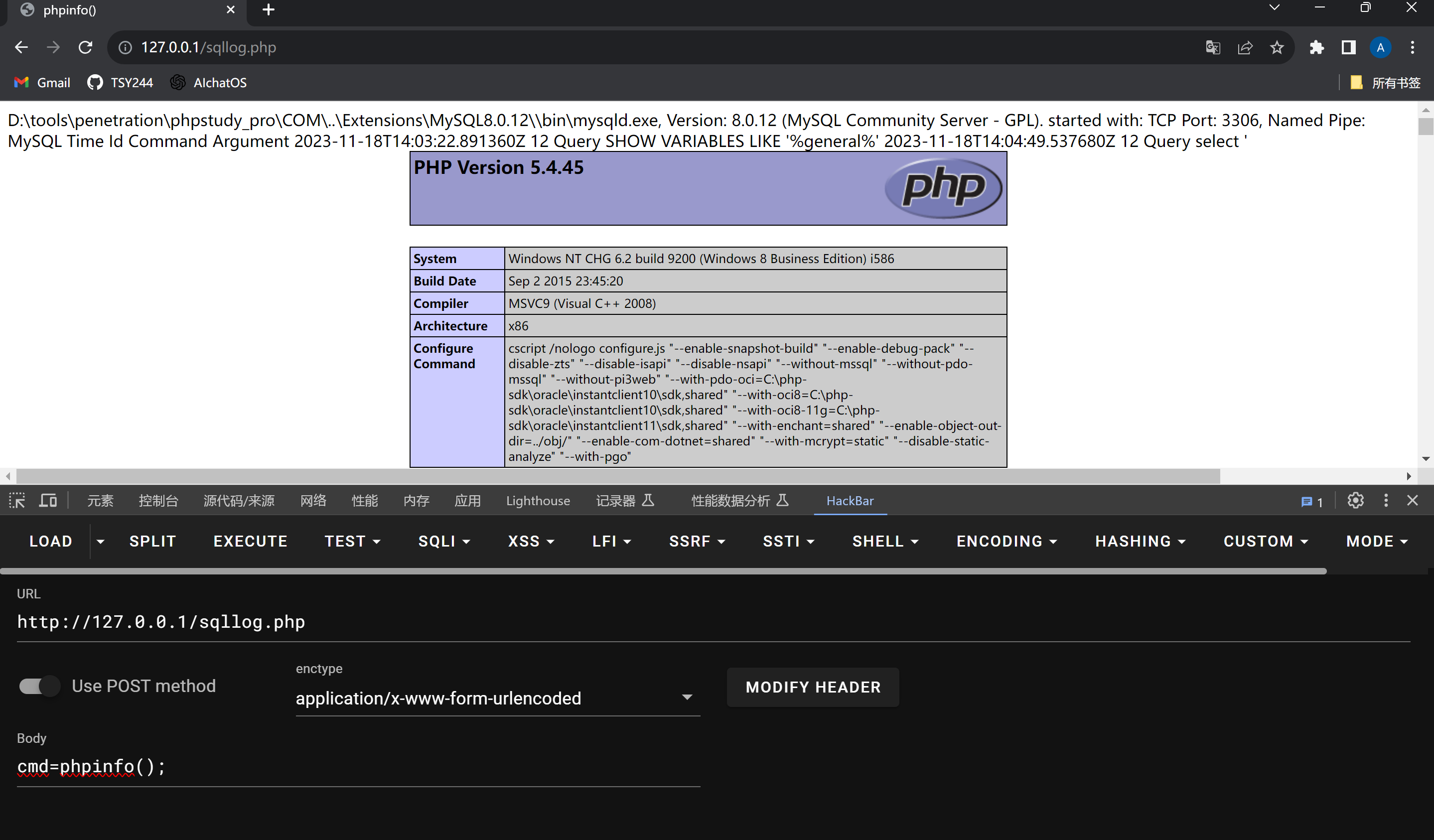
Task: Open the SQLI dropdown menu
Action: tap(444, 541)
